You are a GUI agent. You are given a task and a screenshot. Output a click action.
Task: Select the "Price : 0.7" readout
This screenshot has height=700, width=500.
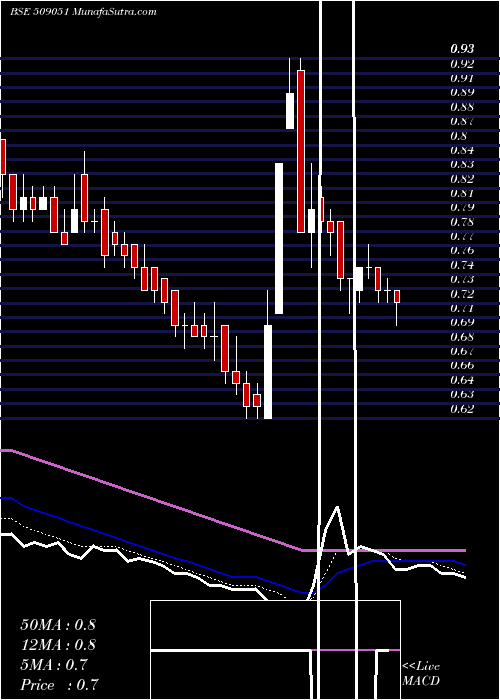[59, 685]
